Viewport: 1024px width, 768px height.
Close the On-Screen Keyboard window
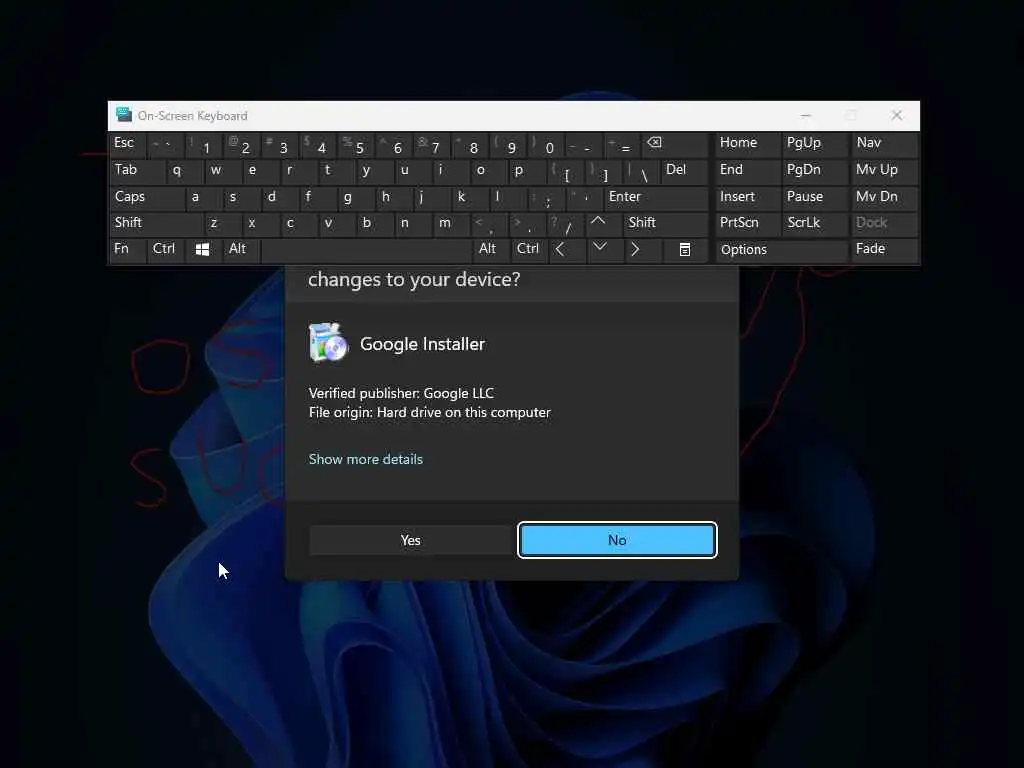(x=897, y=116)
